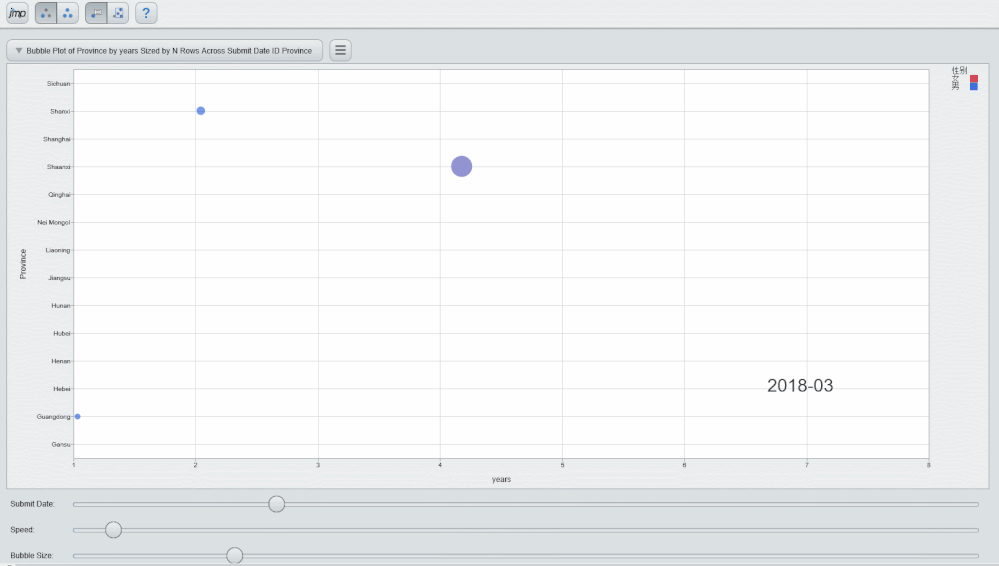Toggle the bubble trails scatter icon
999x566 pixels.
click(x=118, y=13)
